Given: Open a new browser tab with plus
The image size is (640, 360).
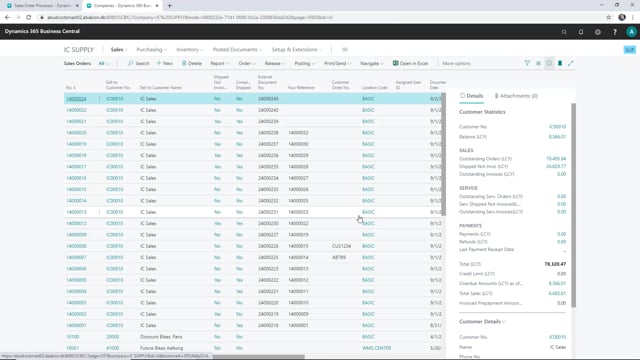Looking at the screenshot, I should 169,6.
